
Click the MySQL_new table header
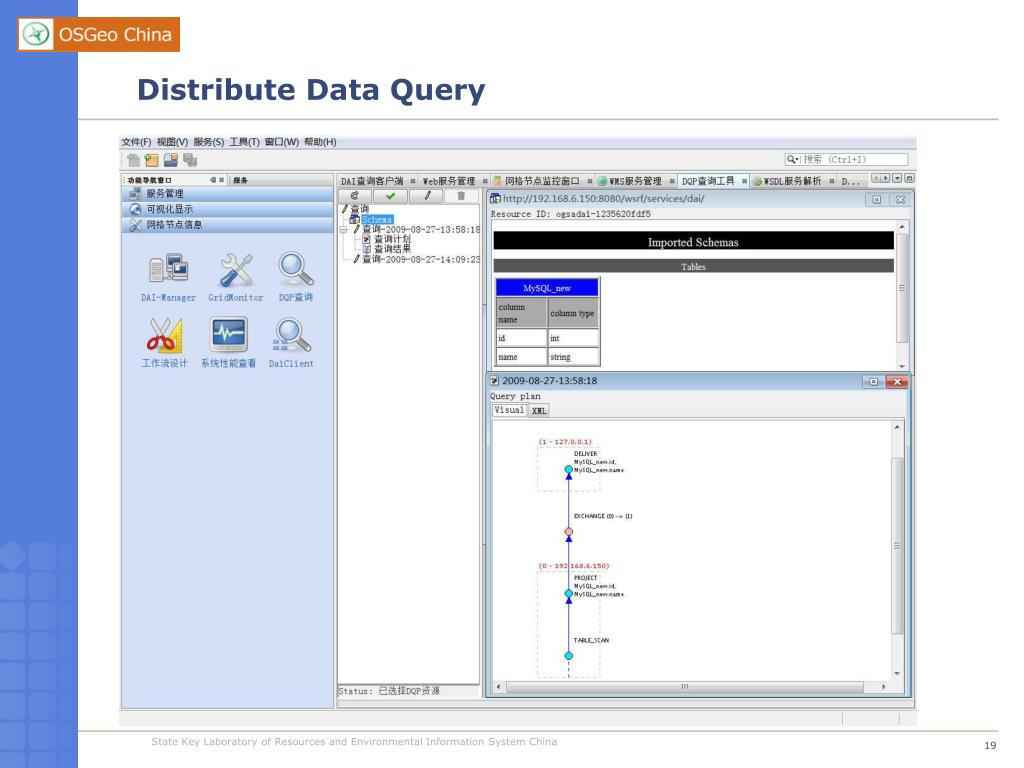click(x=547, y=288)
